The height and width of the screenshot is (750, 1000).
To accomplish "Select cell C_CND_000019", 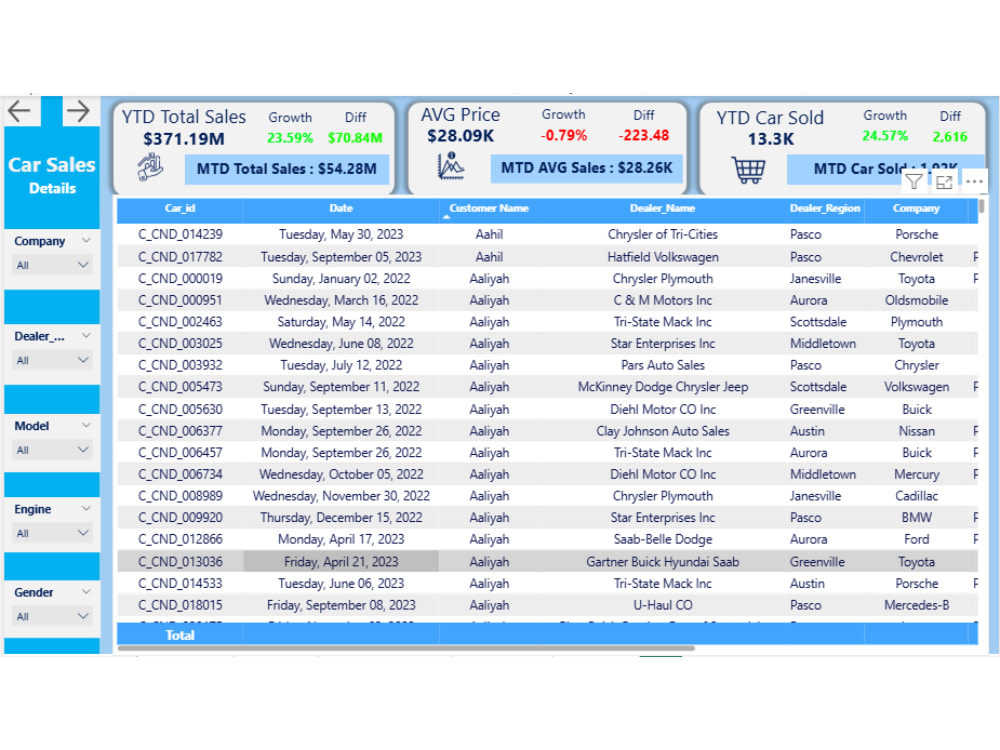I will (180, 279).
